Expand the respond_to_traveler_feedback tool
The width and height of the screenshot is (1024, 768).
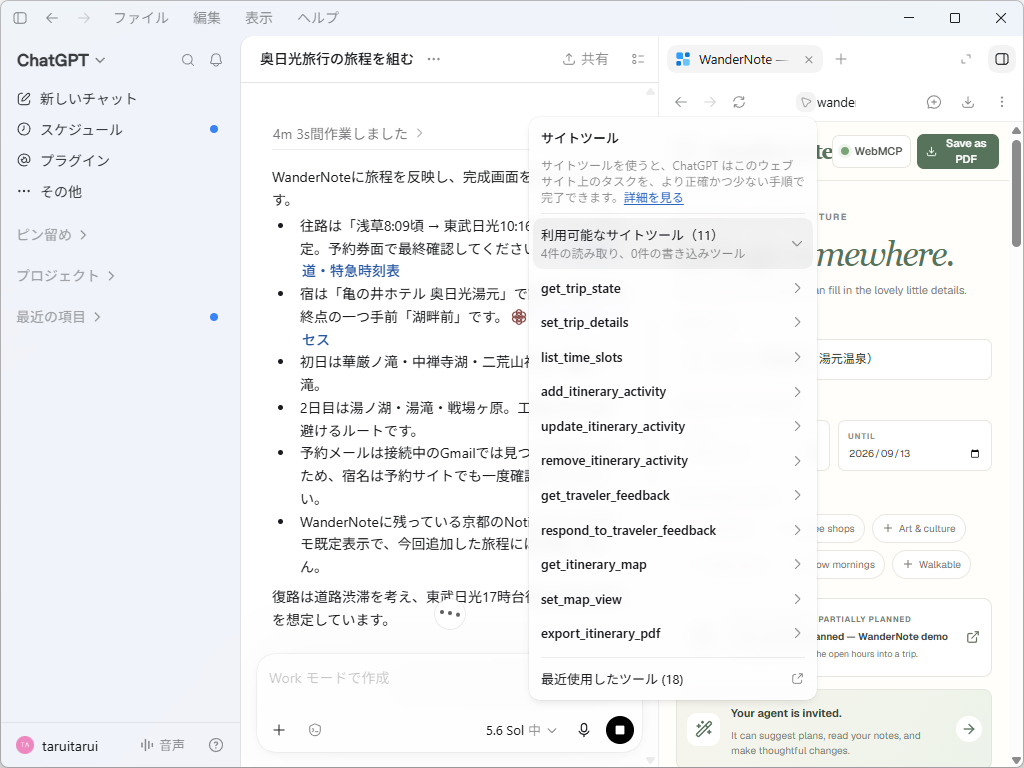tap(673, 530)
